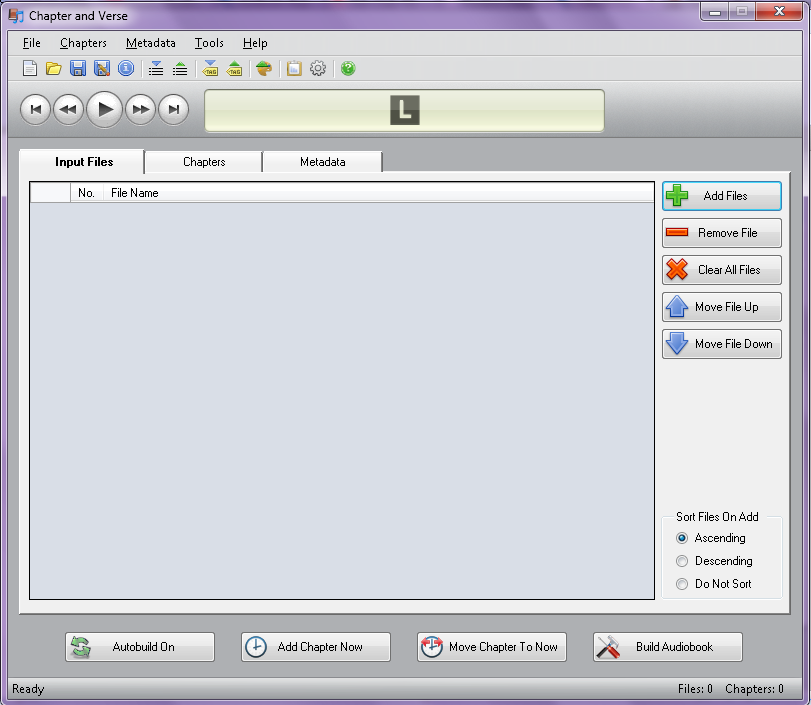
Task: Click the New project toolbar icon
Action: click(30, 69)
